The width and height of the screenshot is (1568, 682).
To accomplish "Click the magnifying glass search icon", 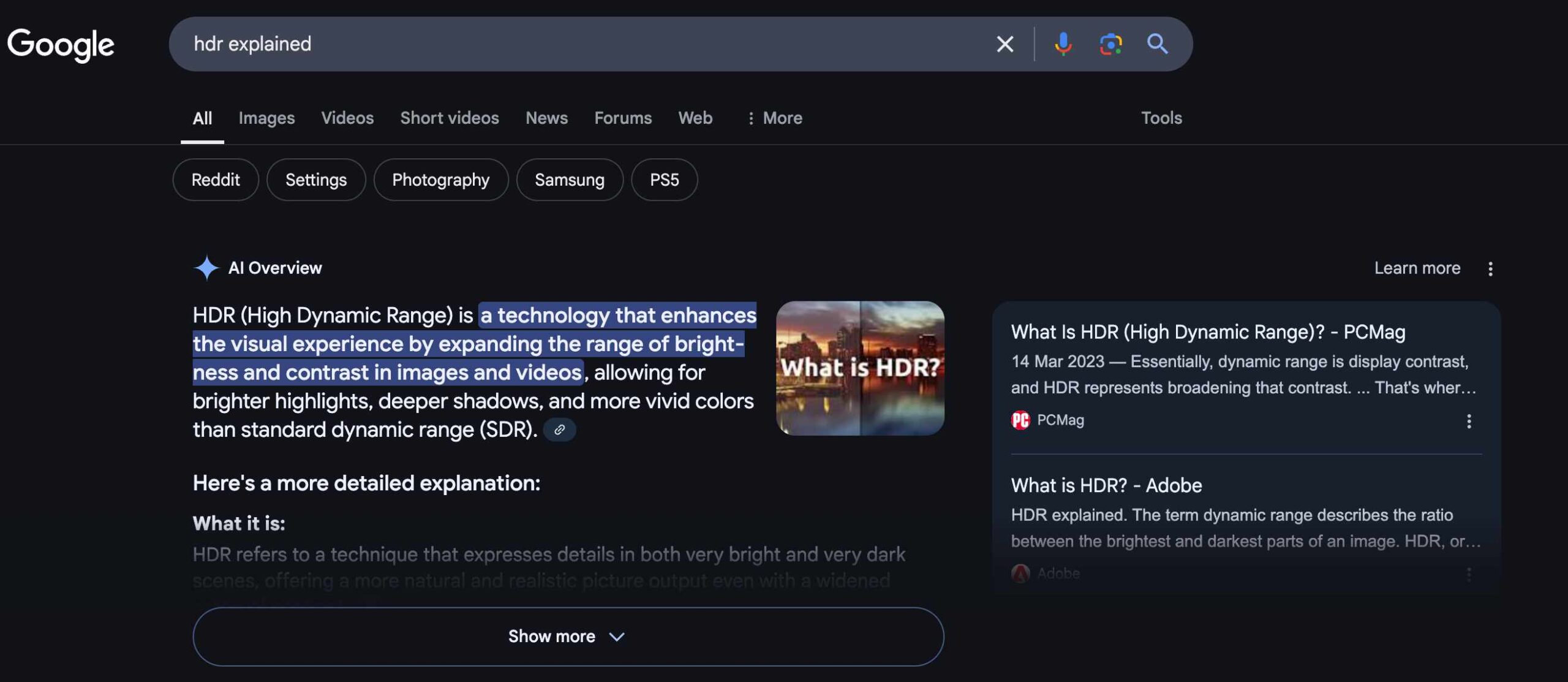I will tap(1157, 44).
